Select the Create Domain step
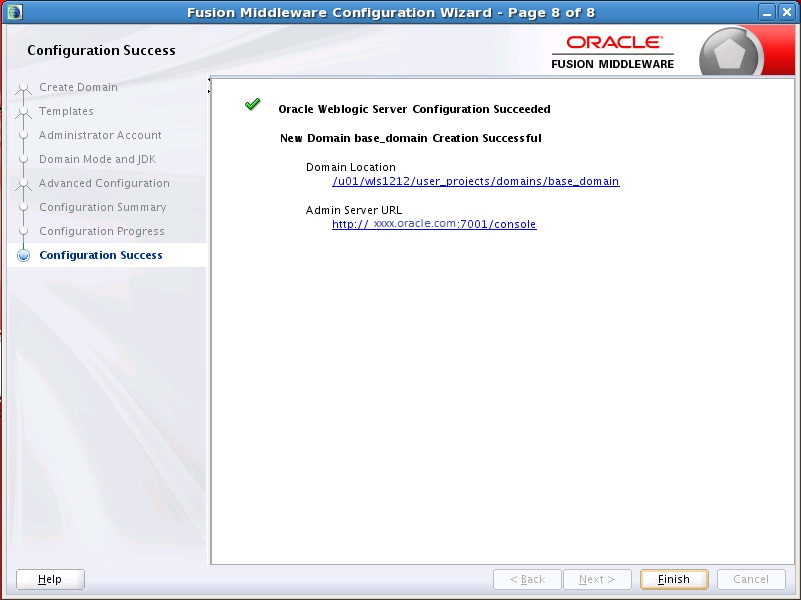This screenshot has height=600, width=801. (x=78, y=87)
